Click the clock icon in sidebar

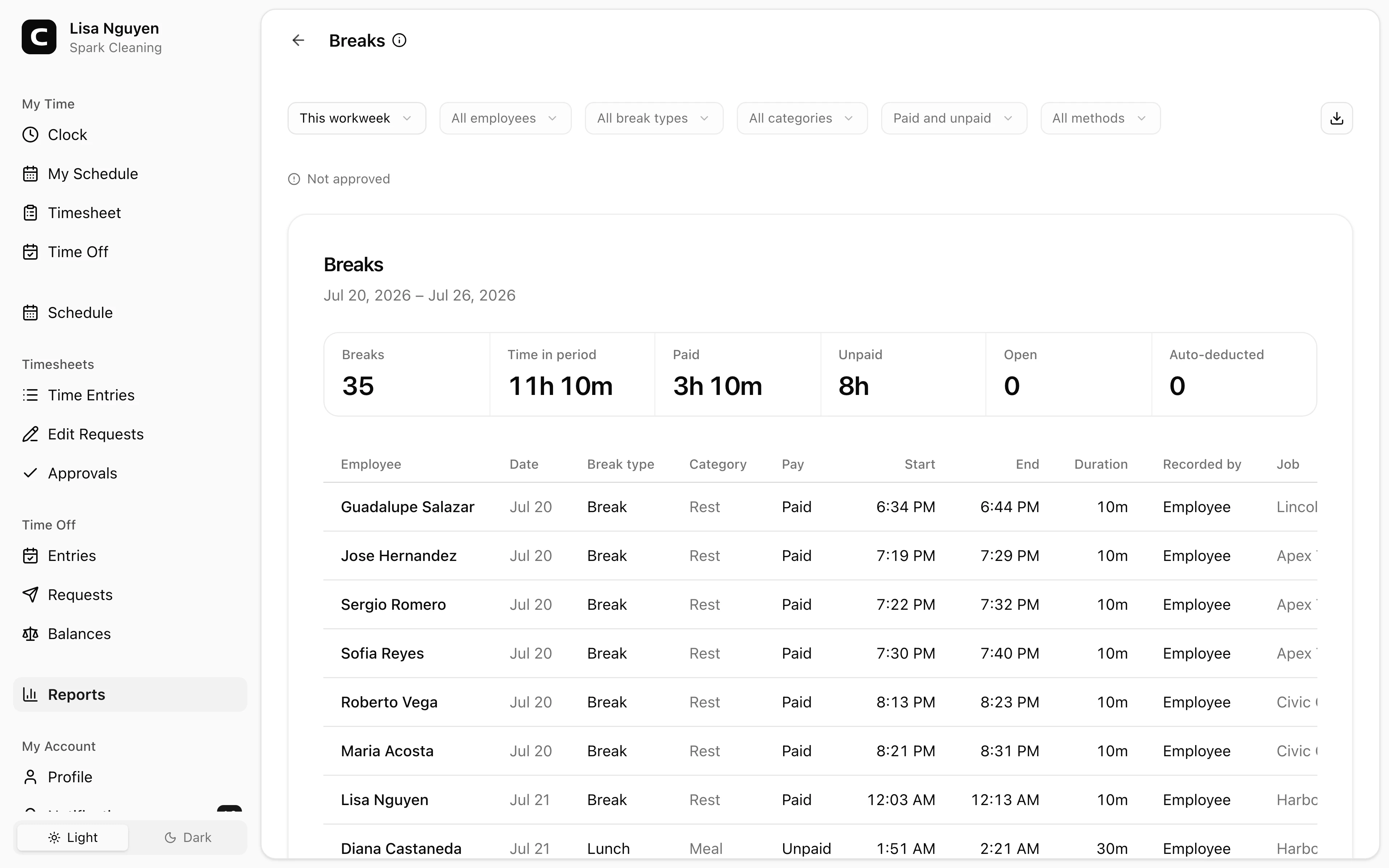tap(30, 135)
